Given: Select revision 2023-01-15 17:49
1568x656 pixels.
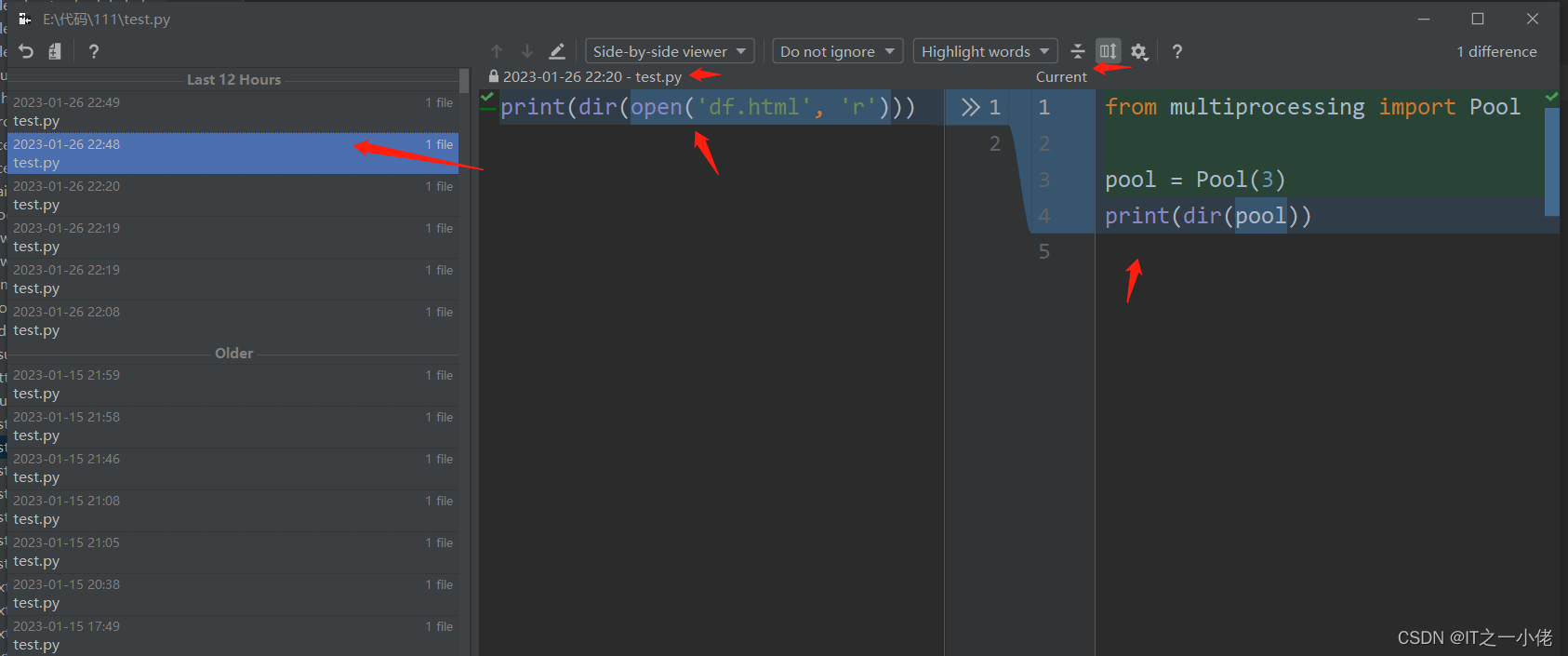Looking at the screenshot, I should [x=233, y=636].
